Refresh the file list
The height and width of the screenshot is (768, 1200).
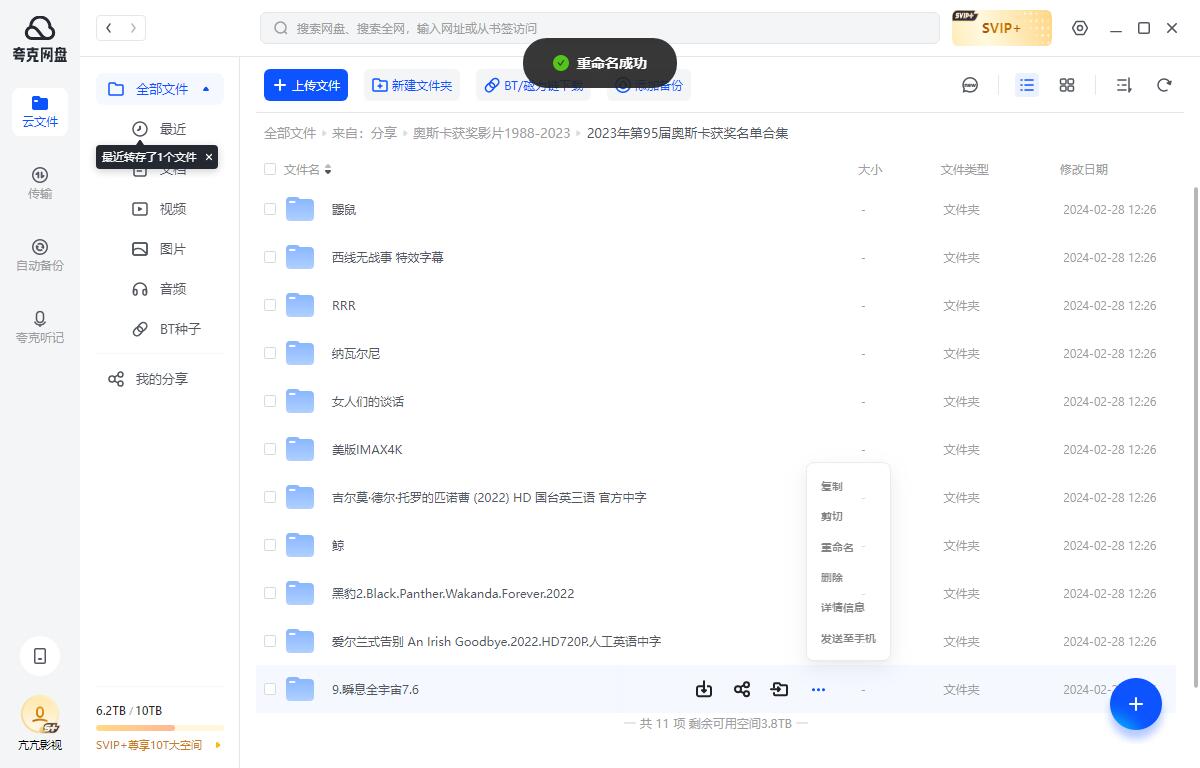[1164, 85]
